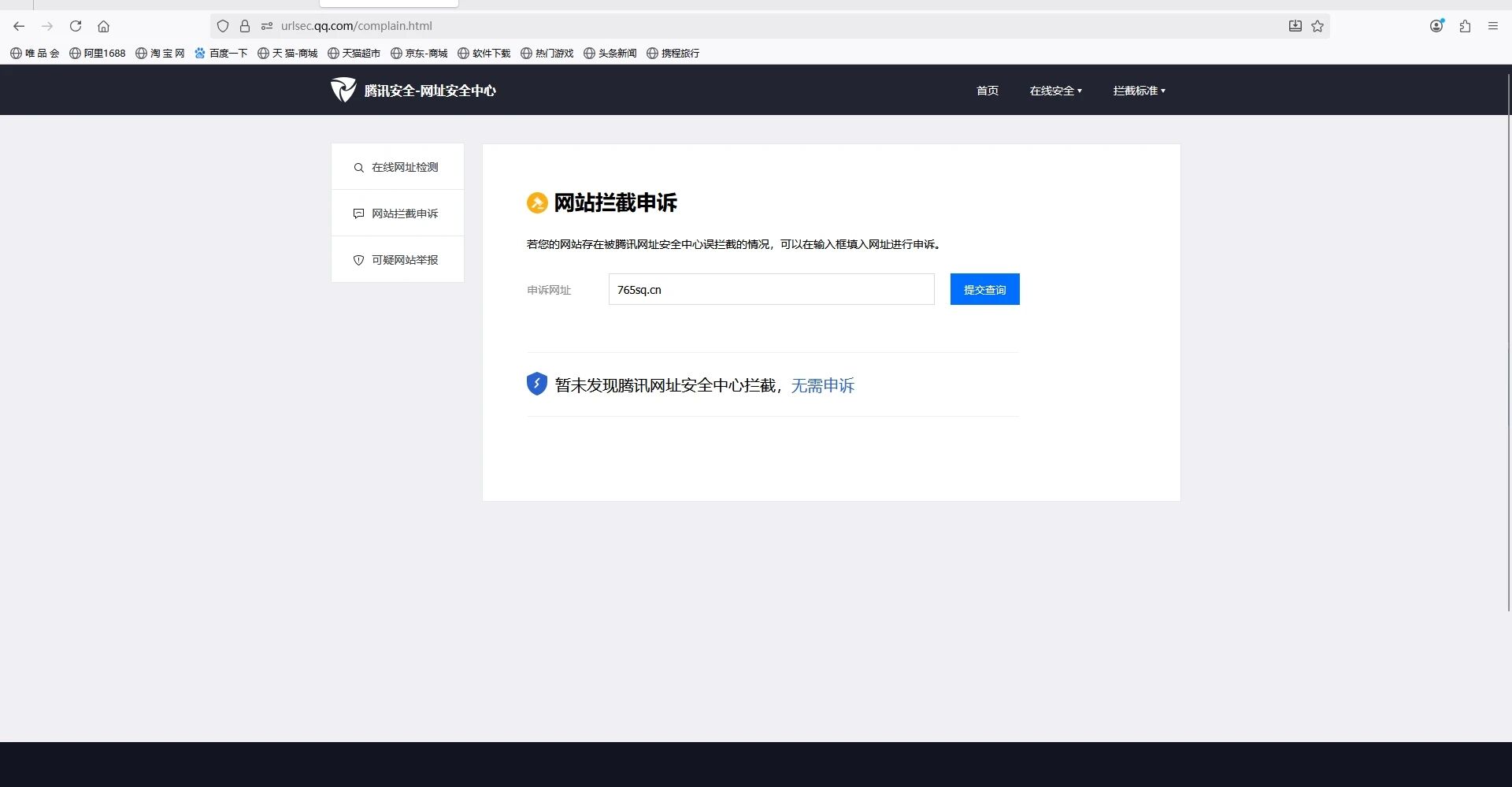Open the 唯品会 bookmark

click(x=35, y=54)
